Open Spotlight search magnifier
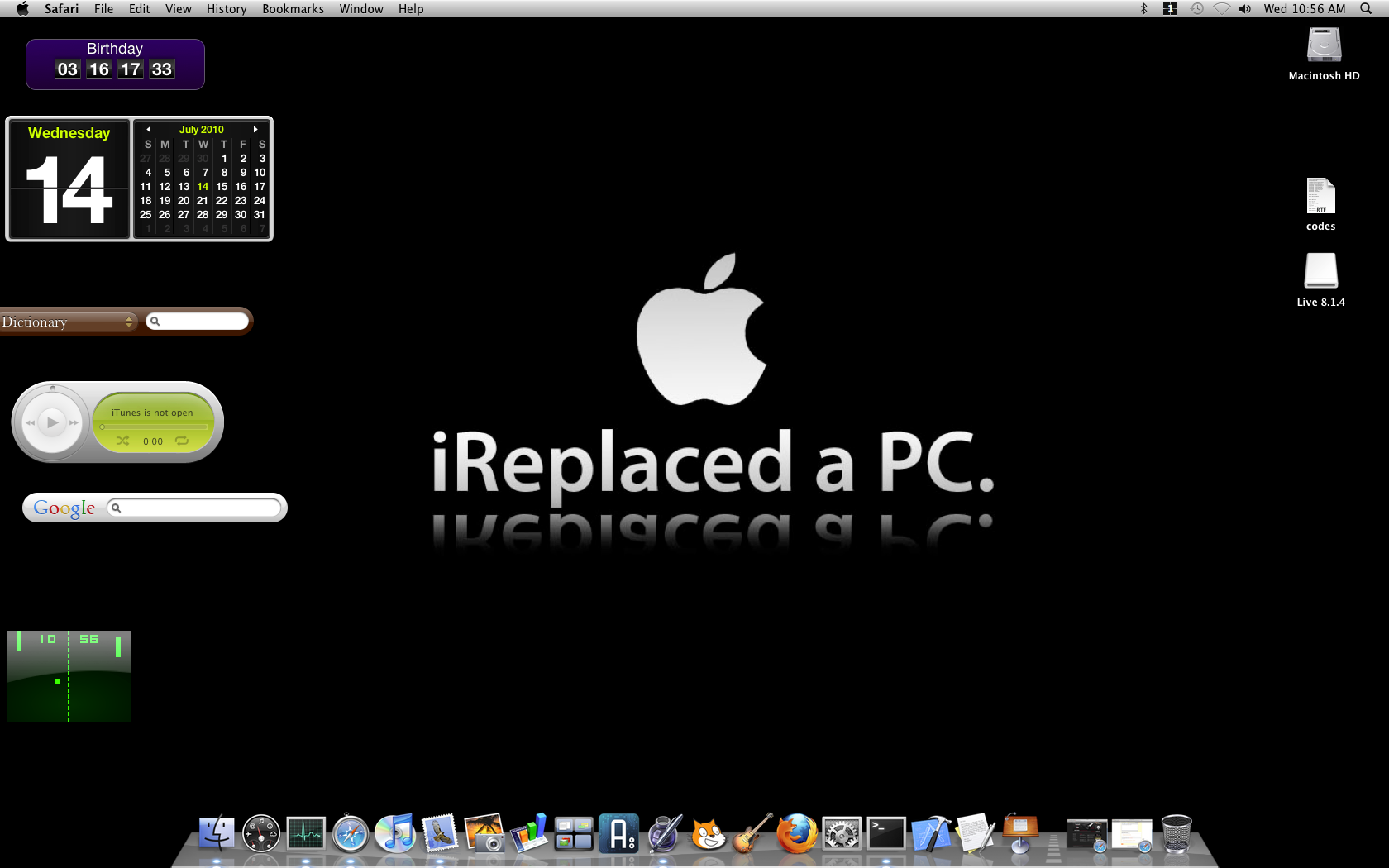This screenshot has height=868, width=1389. [x=1366, y=8]
